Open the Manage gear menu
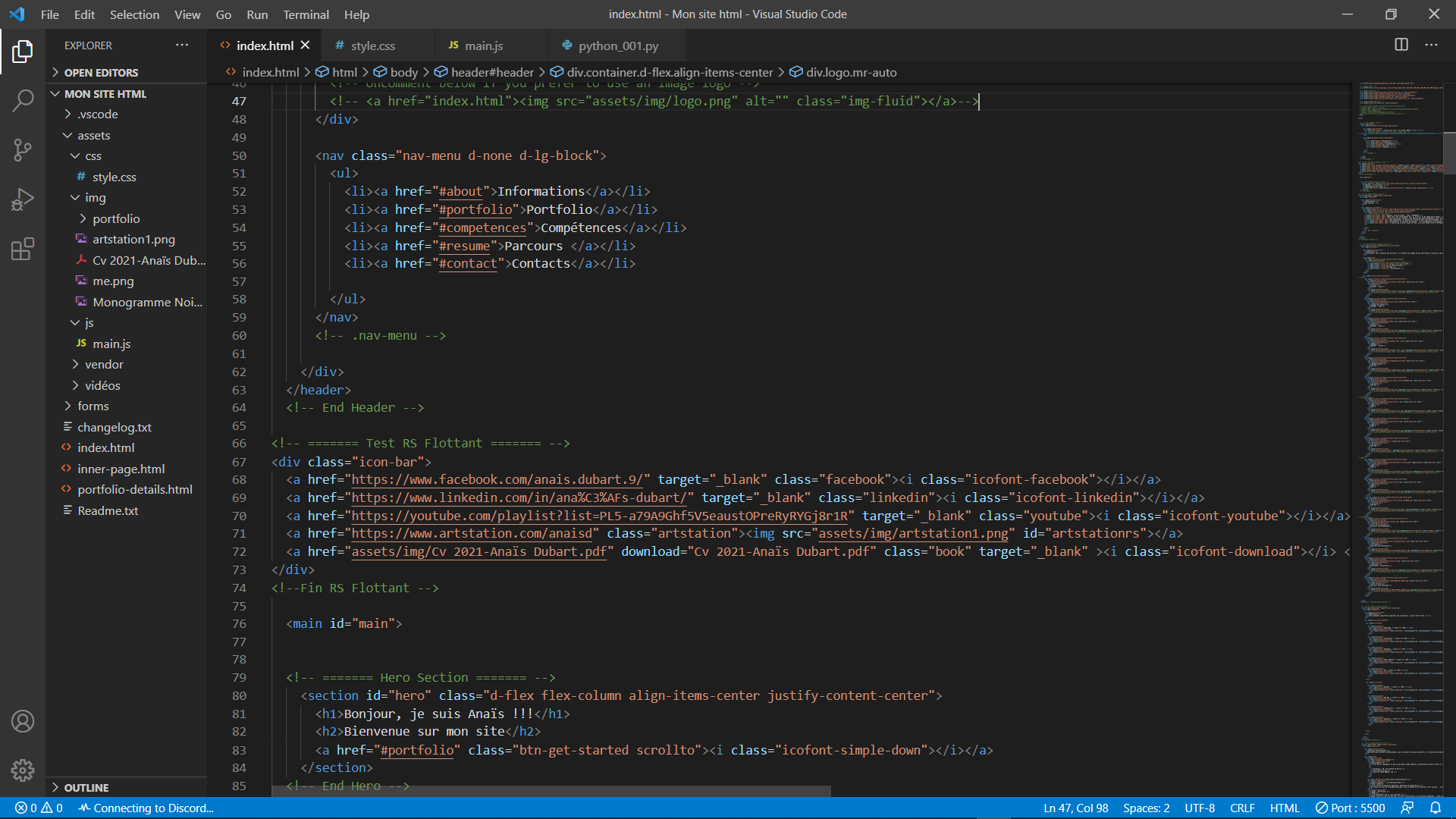Viewport: 1456px width, 819px height. pos(23,770)
